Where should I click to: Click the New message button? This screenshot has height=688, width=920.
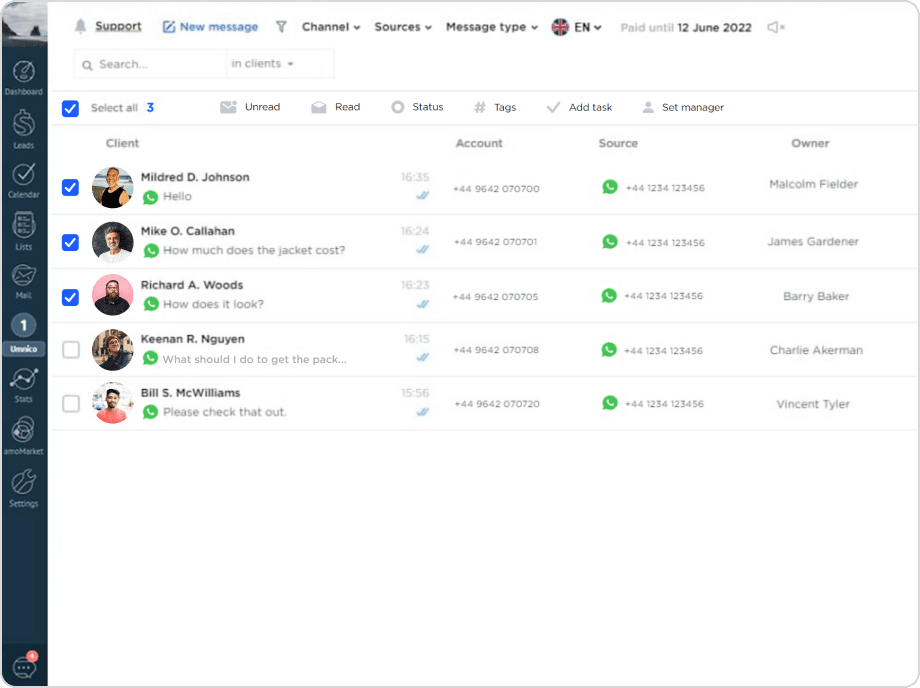[x=210, y=27]
